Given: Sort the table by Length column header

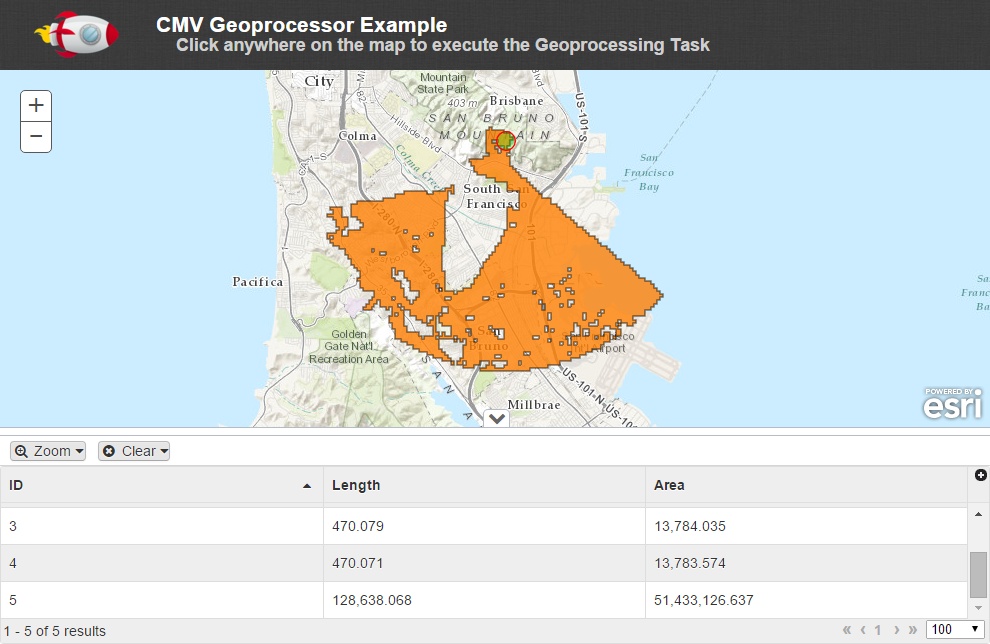Looking at the screenshot, I should point(484,485).
